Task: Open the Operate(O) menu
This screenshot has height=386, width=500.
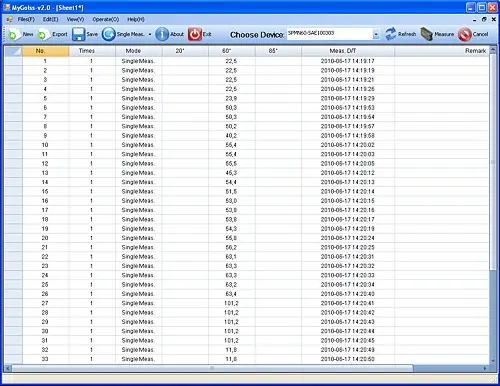Action: click(x=105, y=19)
